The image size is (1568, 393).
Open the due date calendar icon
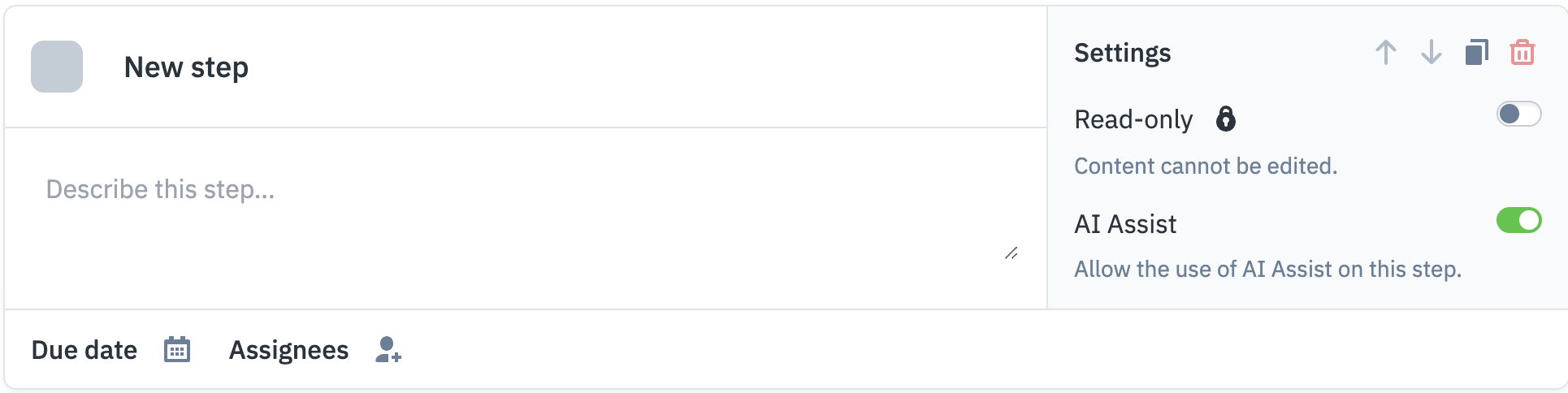tap(177, 350)
